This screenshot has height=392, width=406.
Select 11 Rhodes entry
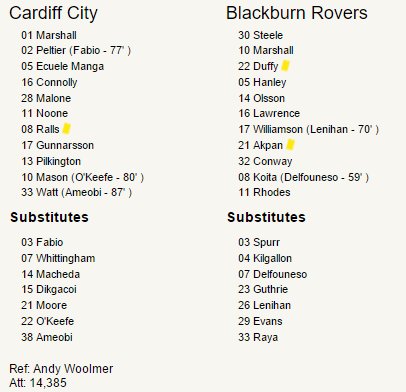point(264,192)
